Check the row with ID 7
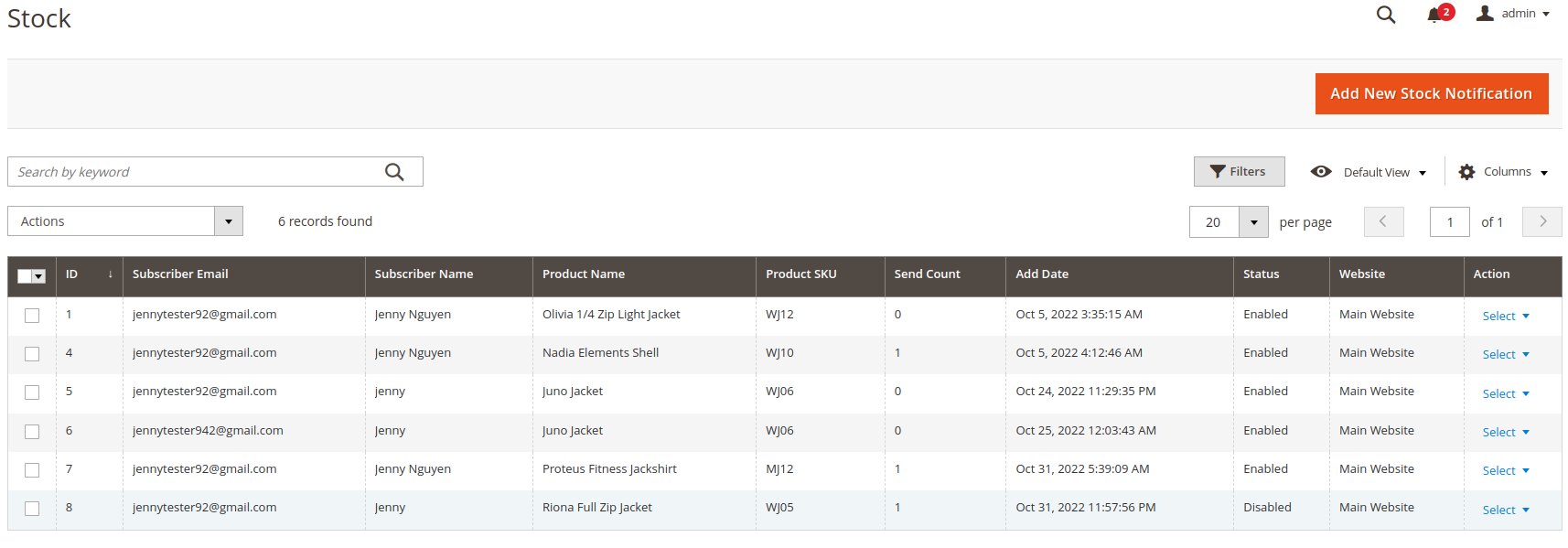This screenshot has width=1568, height=548. (32, 470)
